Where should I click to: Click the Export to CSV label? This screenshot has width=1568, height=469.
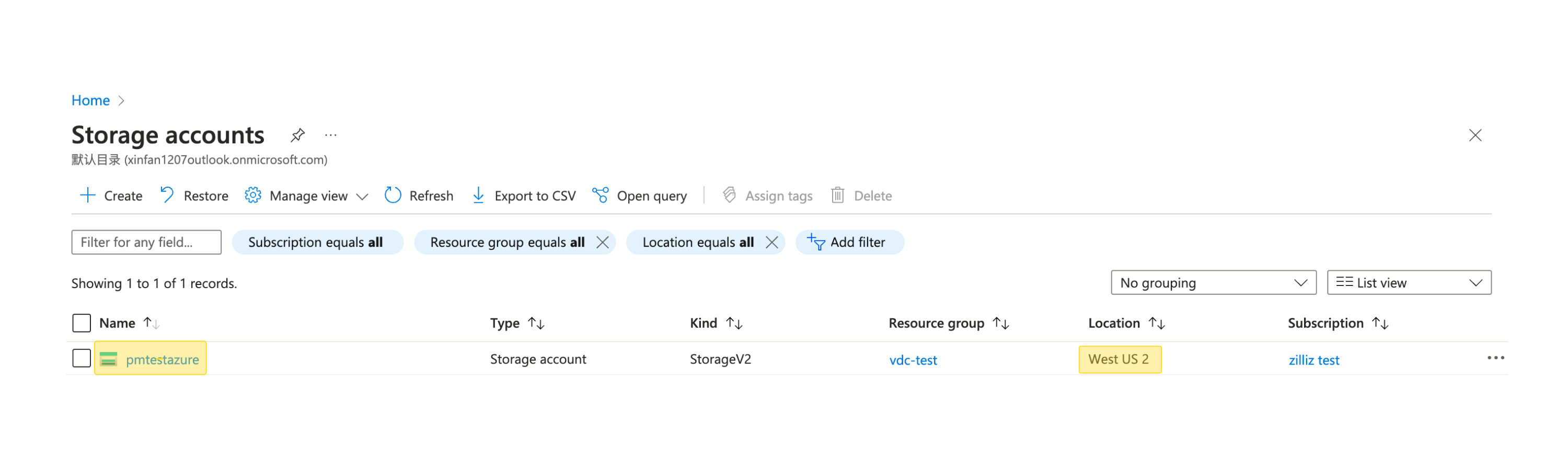pos(535,196)
